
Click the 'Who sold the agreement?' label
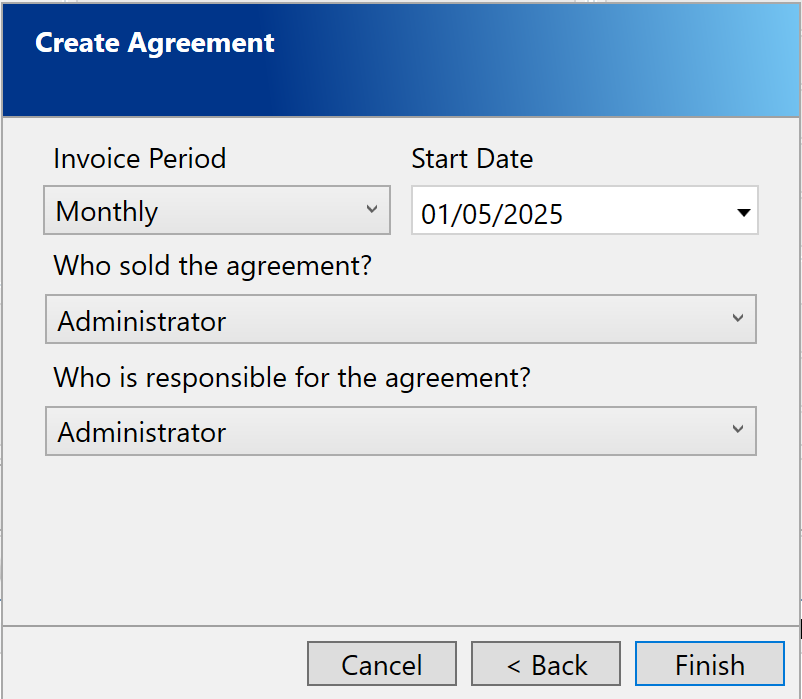point(212,267)
